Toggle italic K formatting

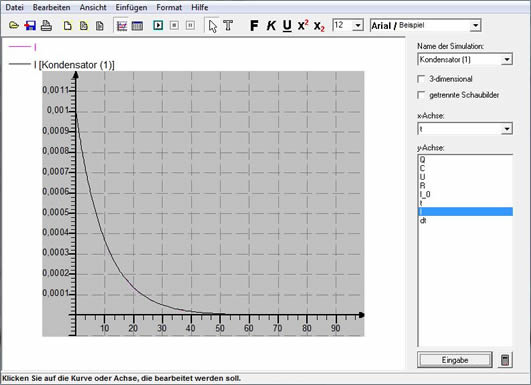click(271, 25)
